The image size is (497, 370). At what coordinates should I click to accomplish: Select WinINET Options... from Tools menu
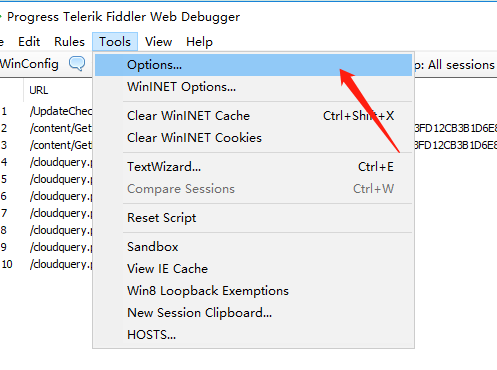253,87
